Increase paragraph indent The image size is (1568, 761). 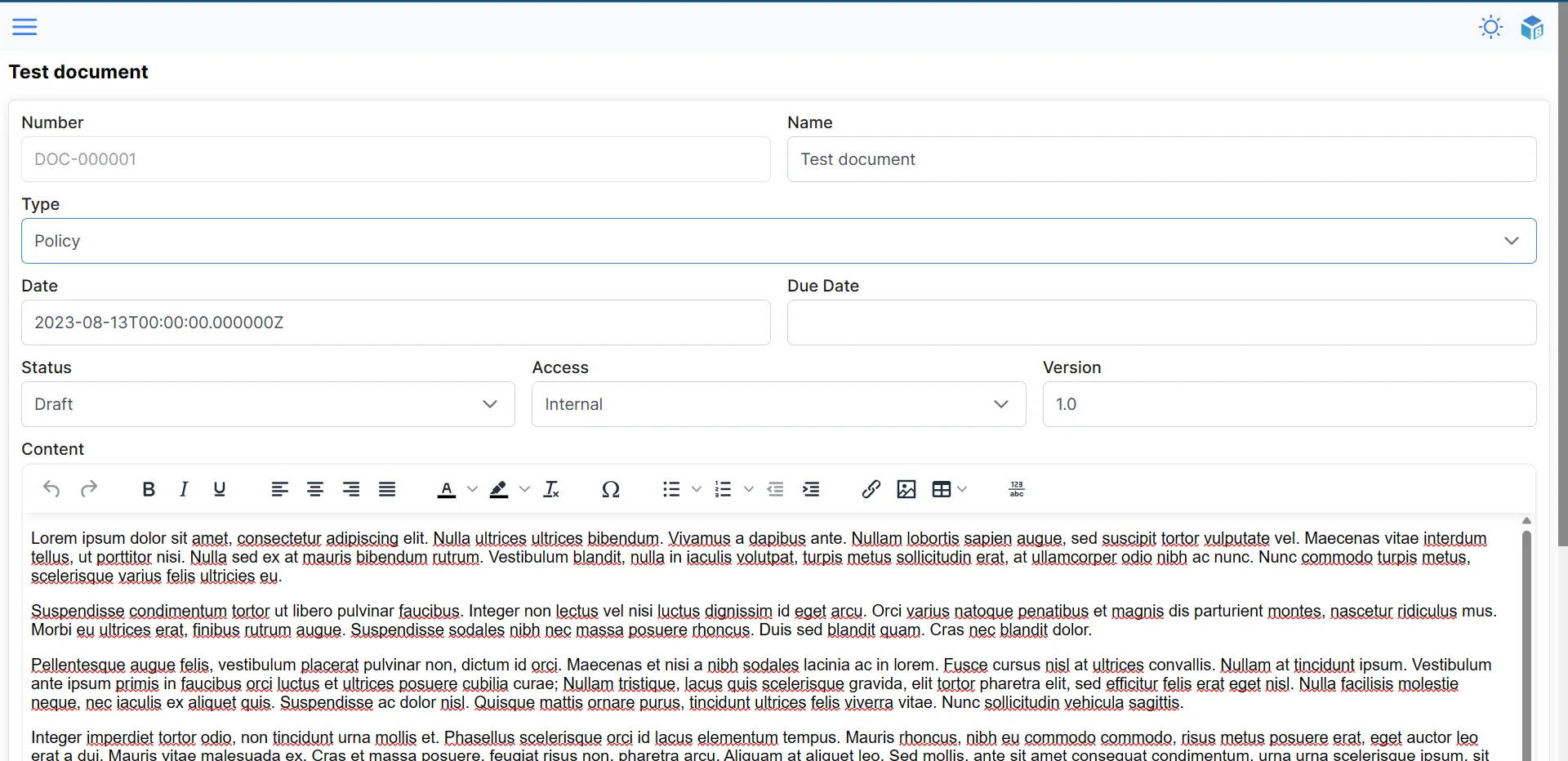(x=811, y=489)
